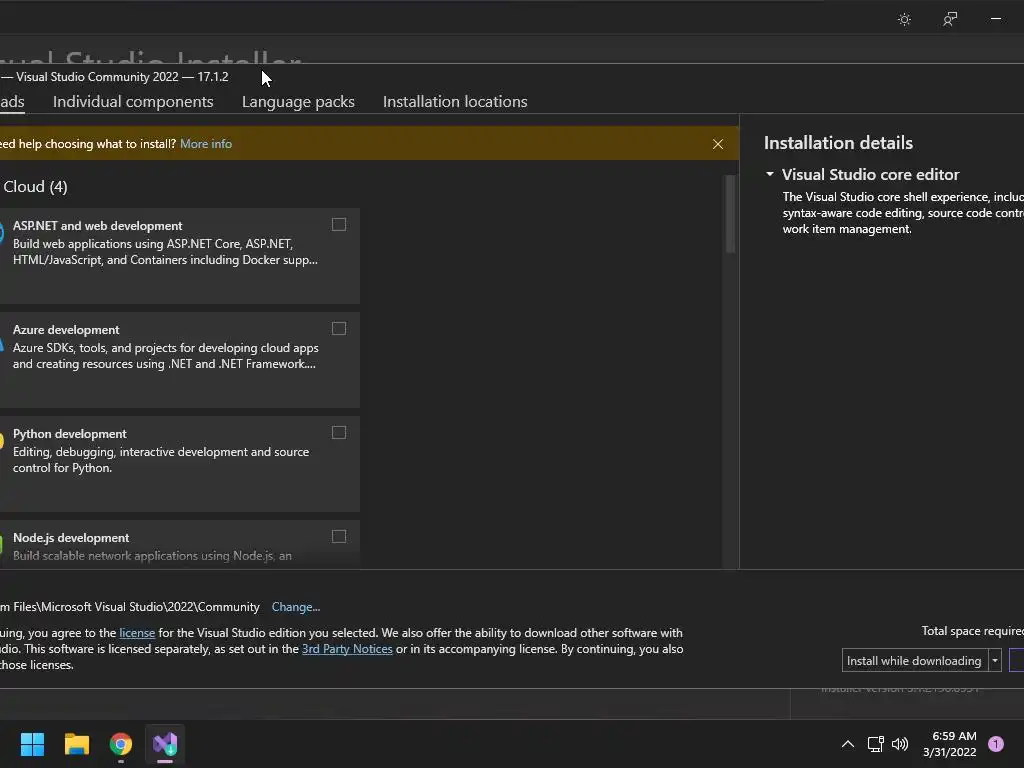Click Installation details heading
The width and height of the screenshot is (1024, 768).
(839, 143)
